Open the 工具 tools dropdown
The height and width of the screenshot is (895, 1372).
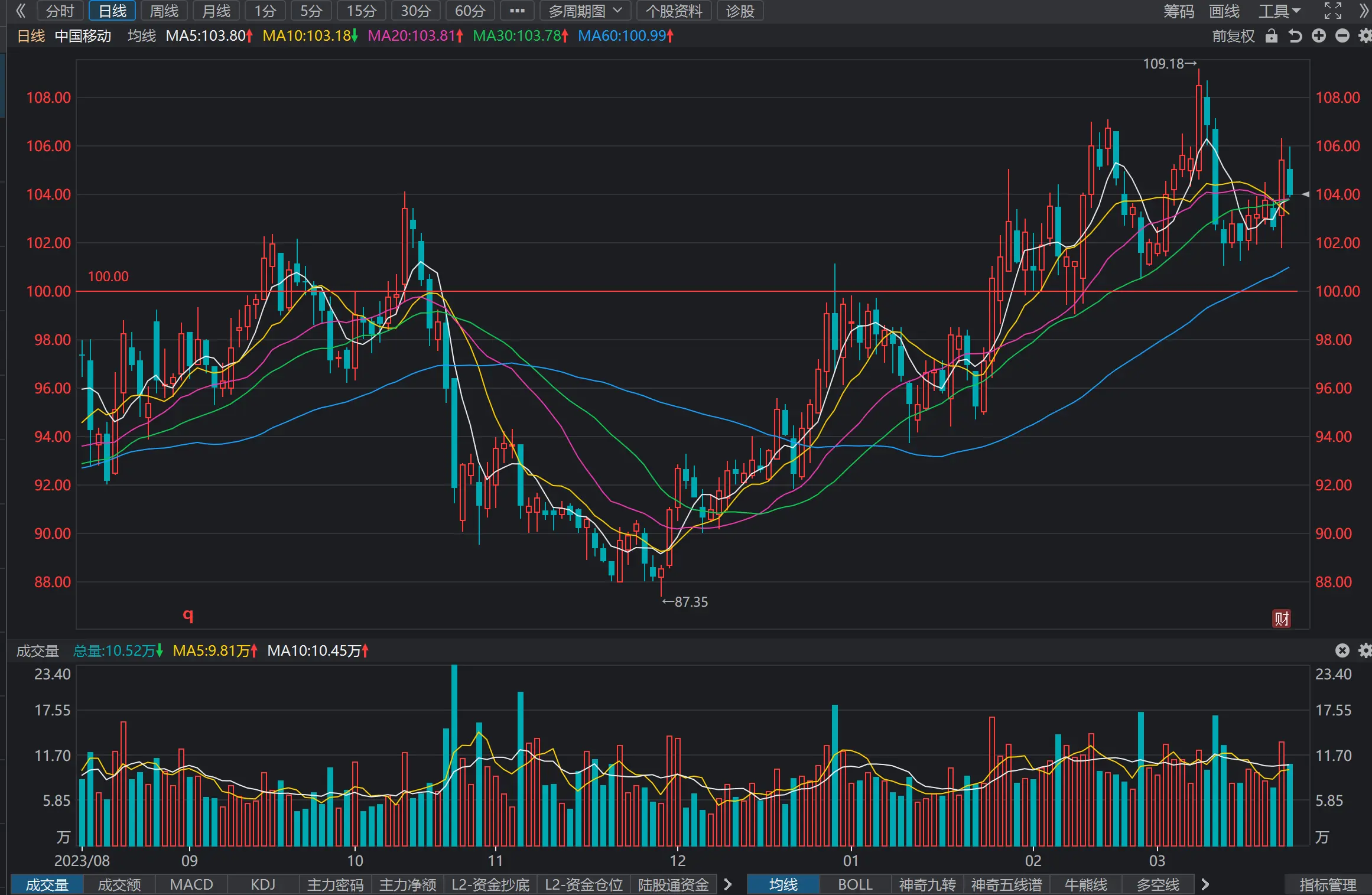tap(1279, 11)
